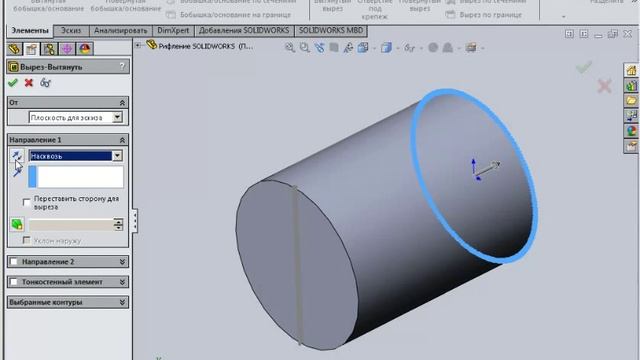Image resolution: width=640 pixels, height=360 pixels.
Task: Toggle detailed preview glasses icon
Action: pyautogui.click(x=45, y=83)
